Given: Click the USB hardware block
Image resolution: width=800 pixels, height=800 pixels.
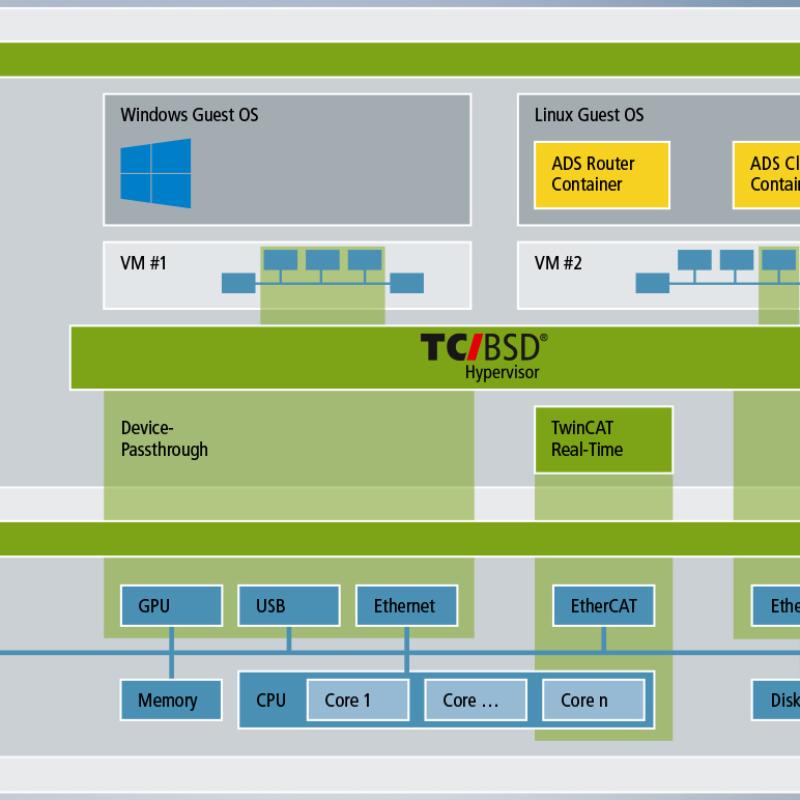Looking at the screenshot, I should click(x=289, y=606).
